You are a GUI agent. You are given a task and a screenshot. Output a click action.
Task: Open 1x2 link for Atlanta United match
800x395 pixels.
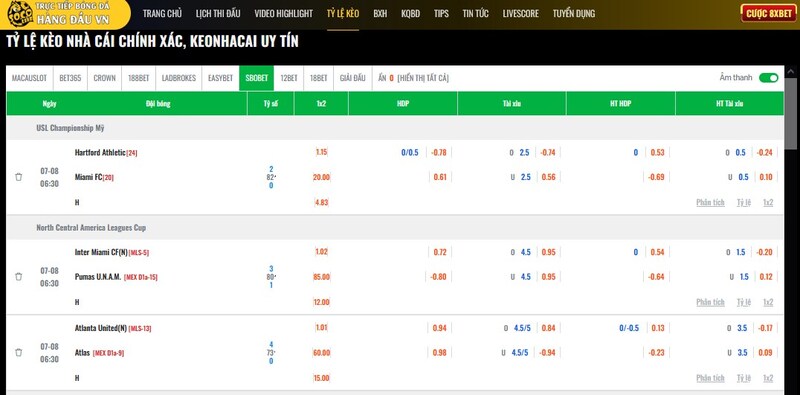click(768, 378)
